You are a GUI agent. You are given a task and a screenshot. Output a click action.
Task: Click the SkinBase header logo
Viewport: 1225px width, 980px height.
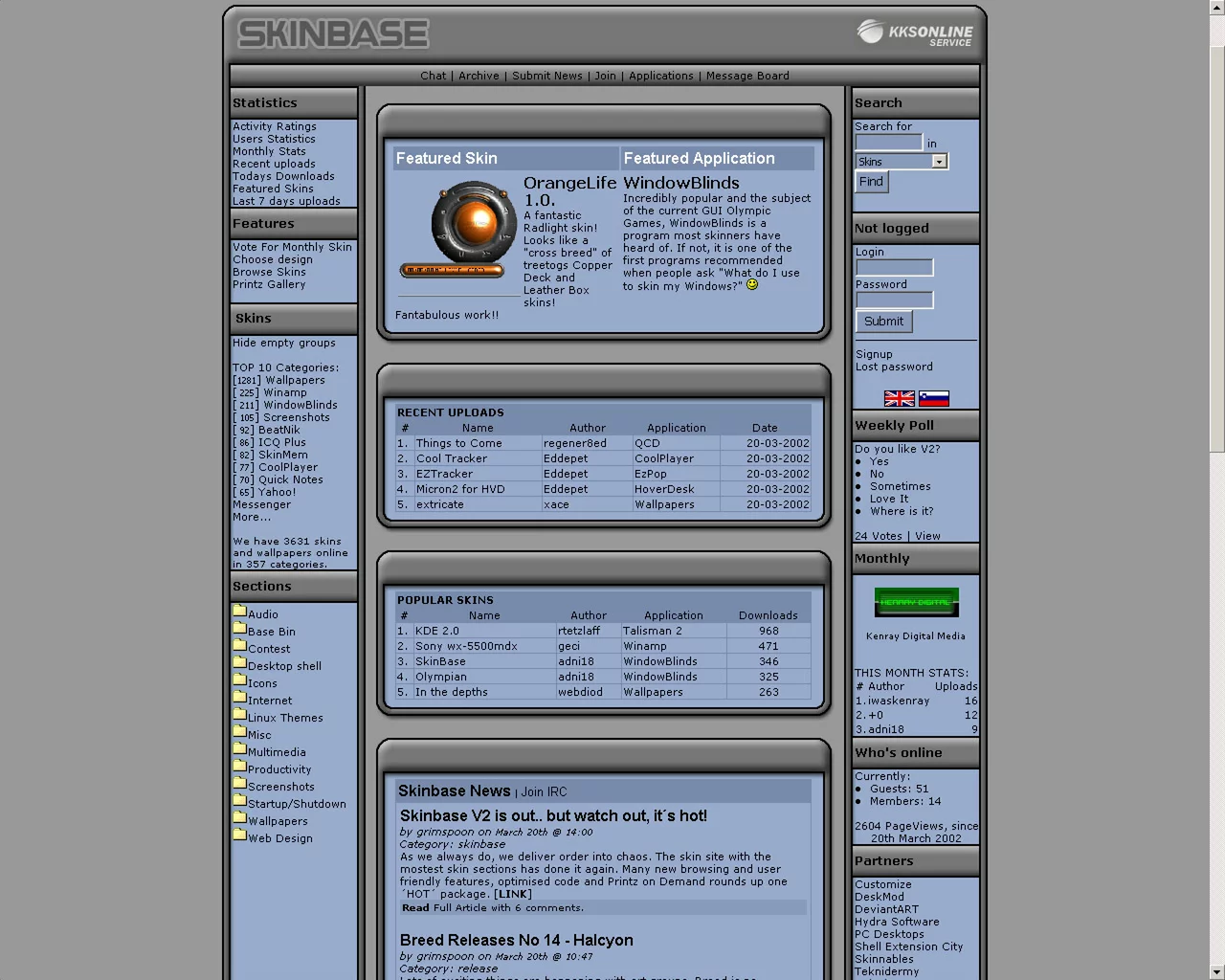[333, 34]
